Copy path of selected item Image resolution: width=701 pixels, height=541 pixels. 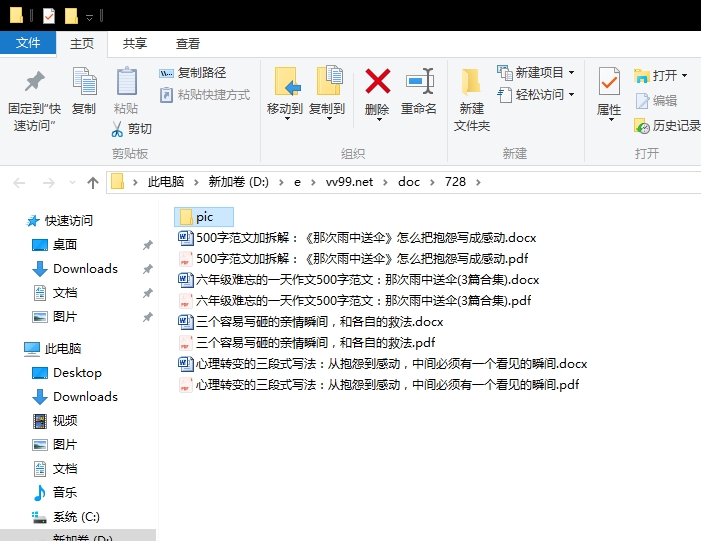tap(193, 72)
